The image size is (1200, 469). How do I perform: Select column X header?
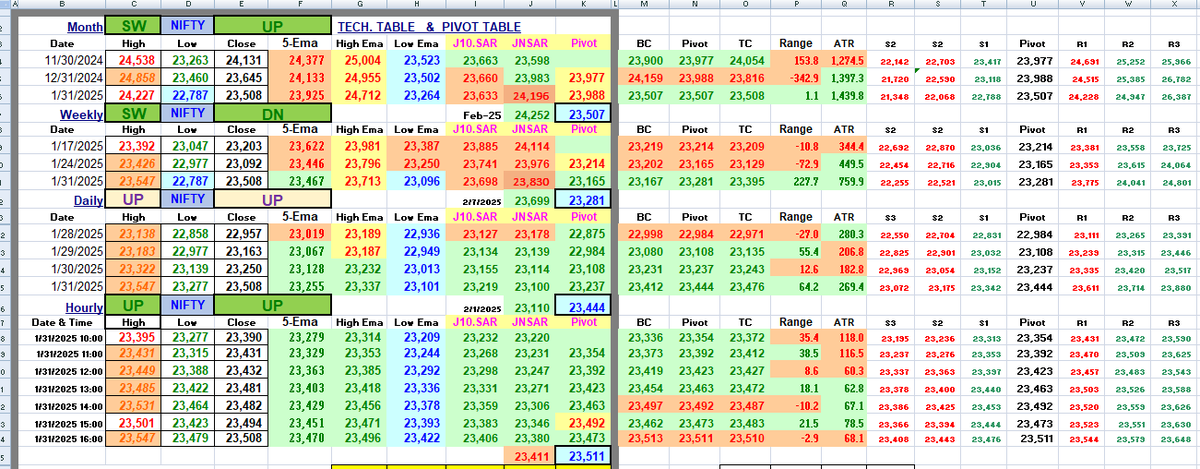tap(1174, 6)
